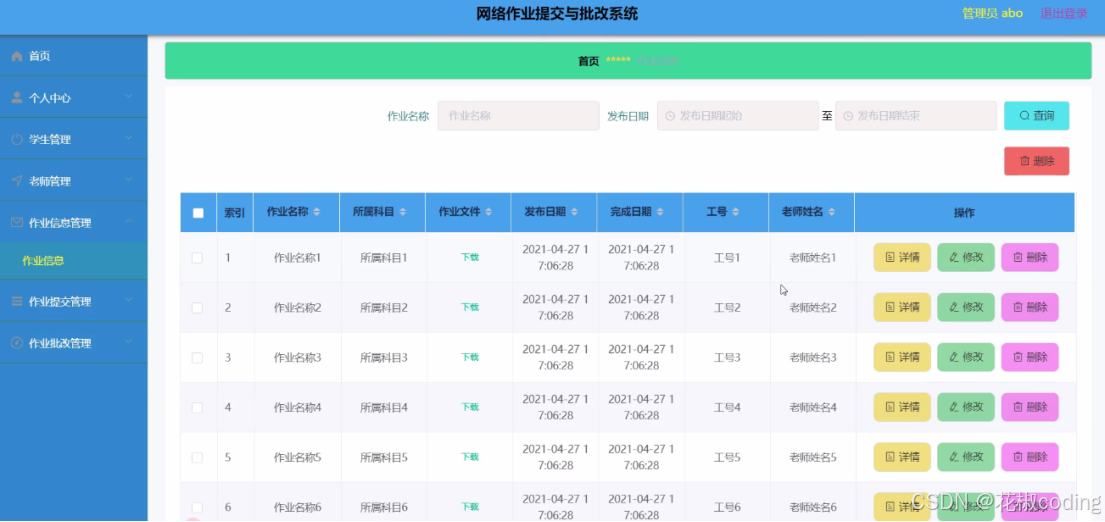Expand the 老师管理 menu chevron
This screenshot has height=522, width=1105.
(x=129, y=179)
